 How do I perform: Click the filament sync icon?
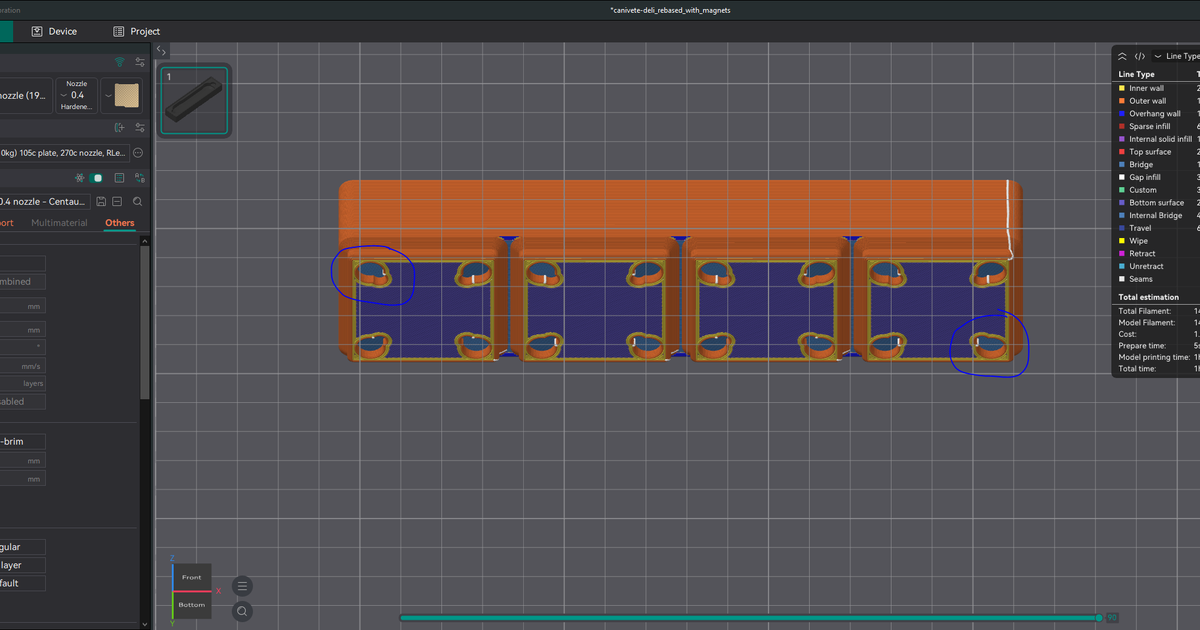click(x=120, y=127)
